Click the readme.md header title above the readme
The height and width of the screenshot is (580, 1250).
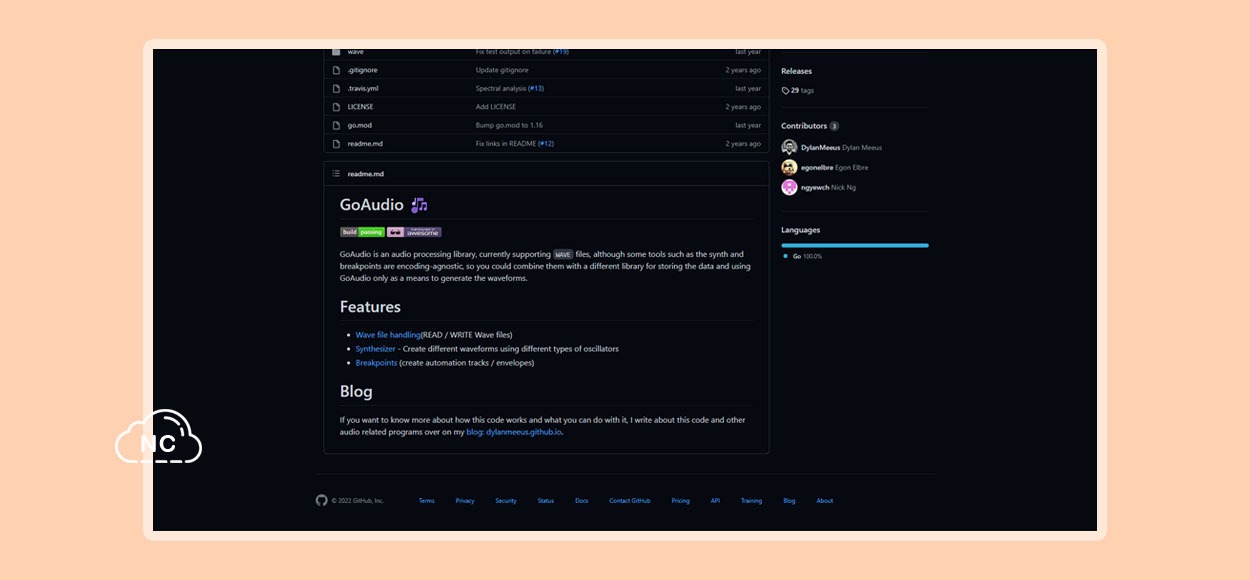pos(365,174)
